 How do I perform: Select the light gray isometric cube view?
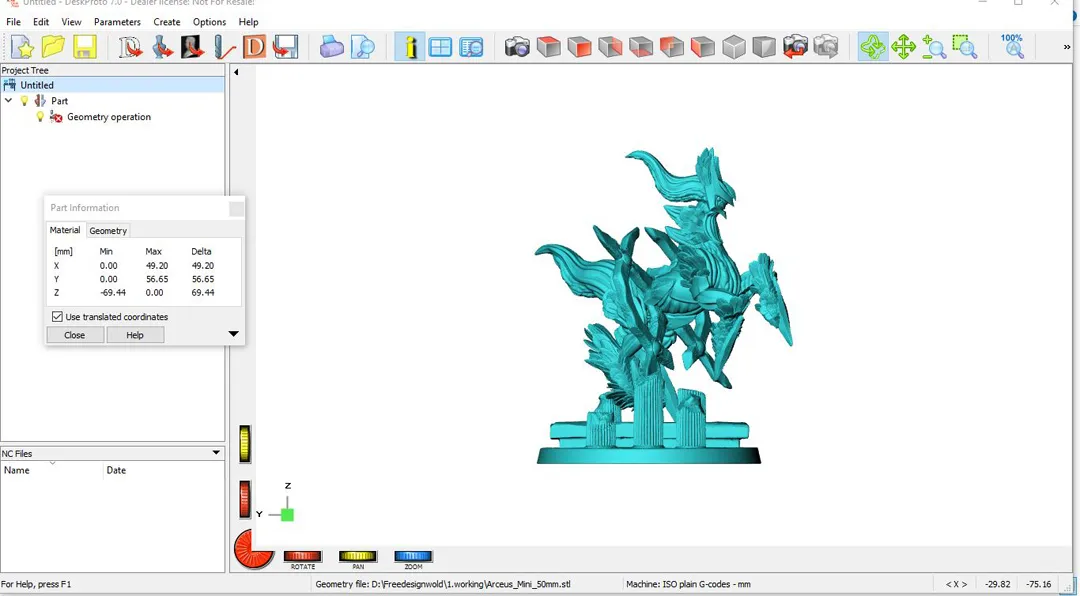pos(734,47)
